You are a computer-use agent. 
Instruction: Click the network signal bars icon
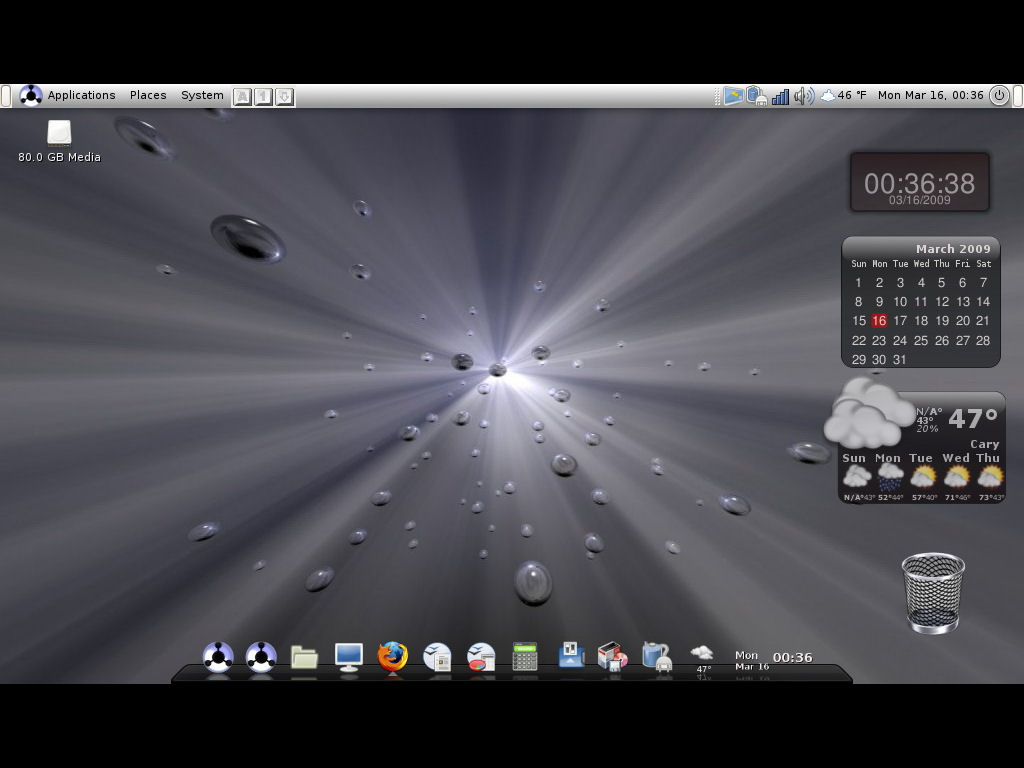780,96
